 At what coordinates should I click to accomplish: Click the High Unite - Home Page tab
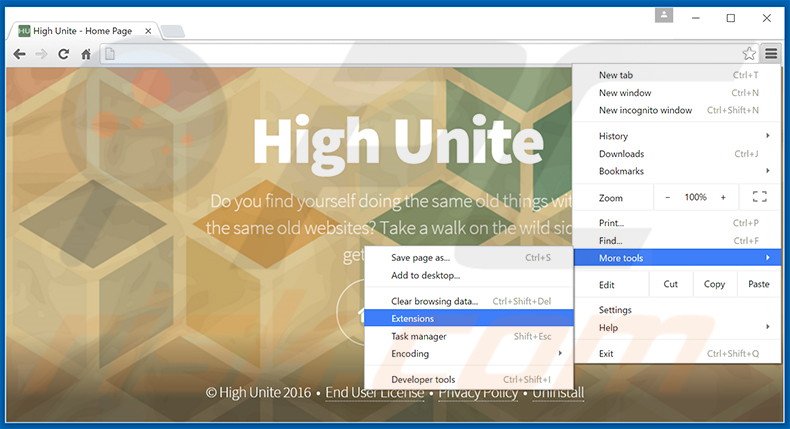click(83, 31)
